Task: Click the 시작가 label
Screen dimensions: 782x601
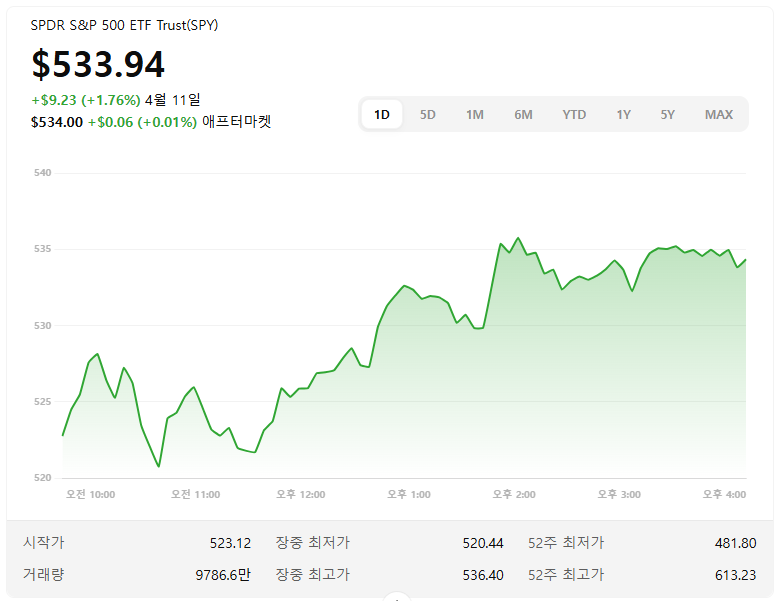Action: pos(43,542)
